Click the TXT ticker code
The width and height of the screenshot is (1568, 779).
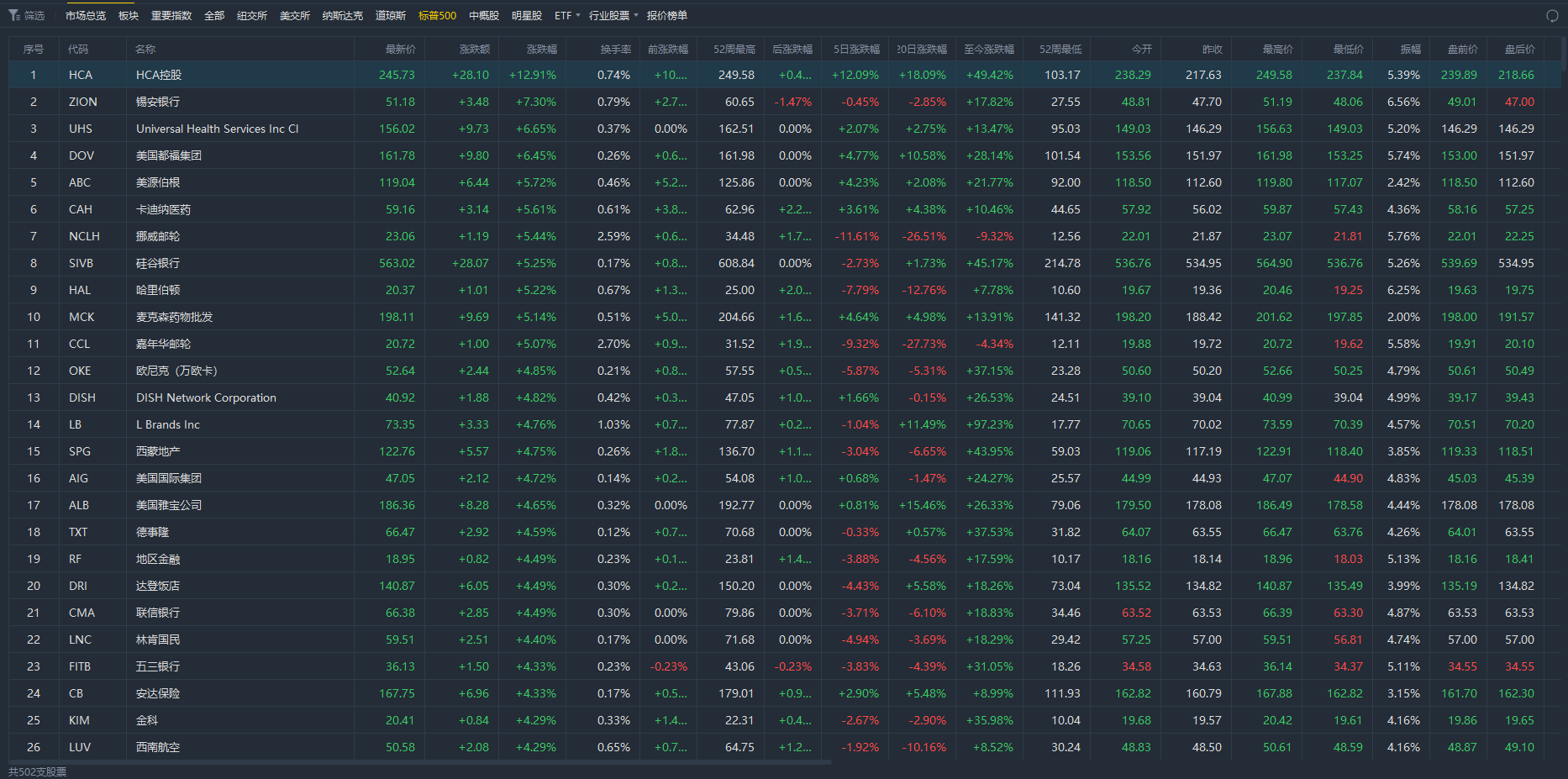(78, 532)
